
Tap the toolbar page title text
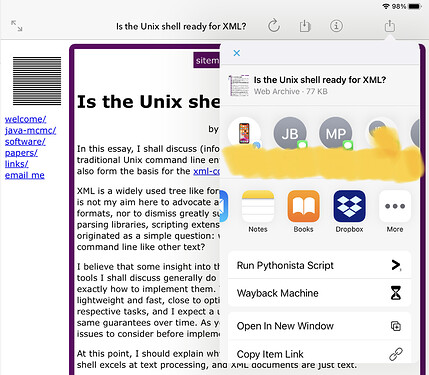click(181, 26)
